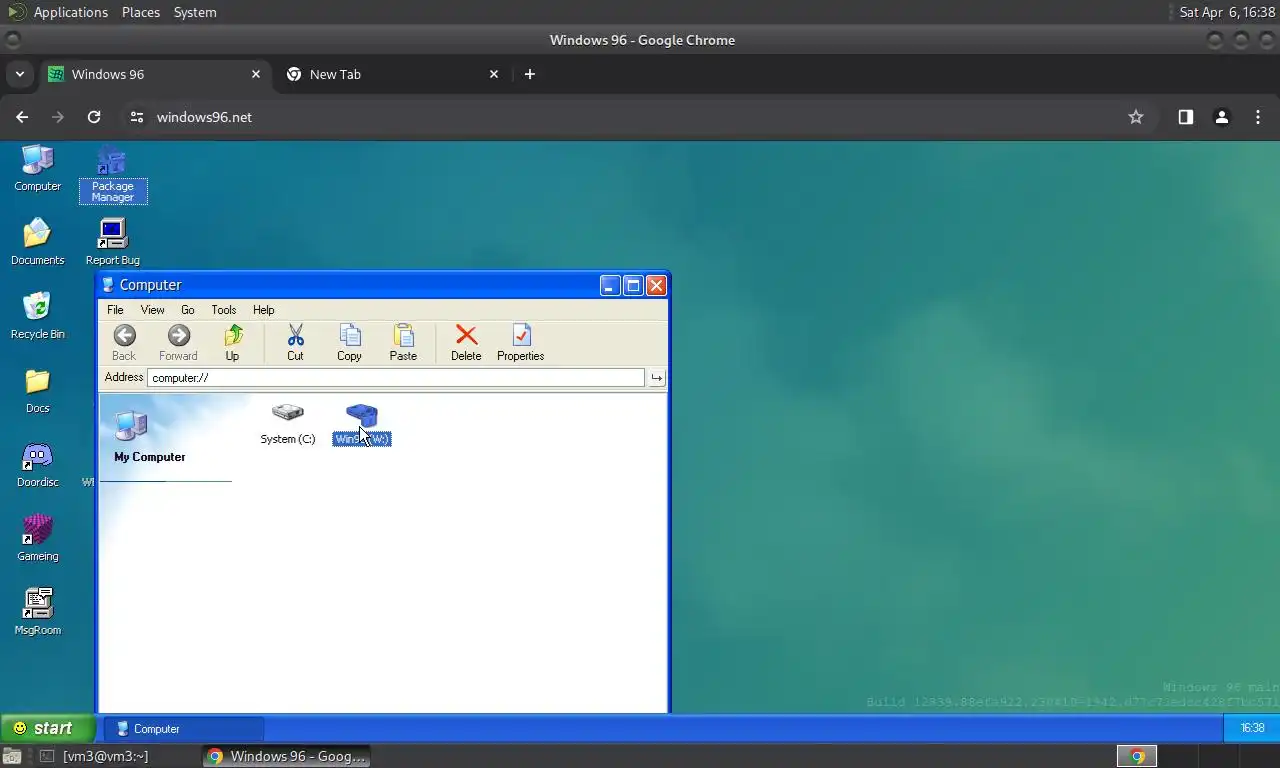Click the Chrome icon in system tray

tap(1137, 756)
